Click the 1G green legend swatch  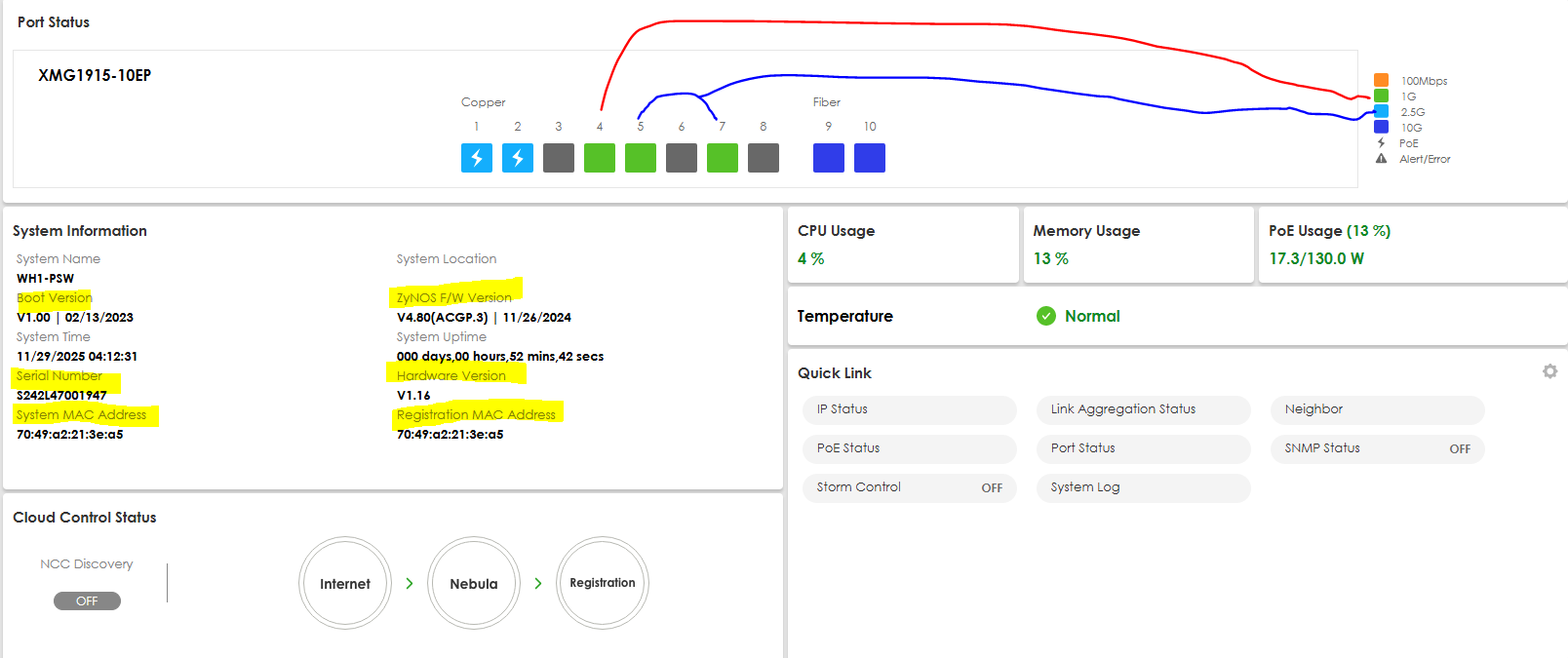tap(1381, 96)
